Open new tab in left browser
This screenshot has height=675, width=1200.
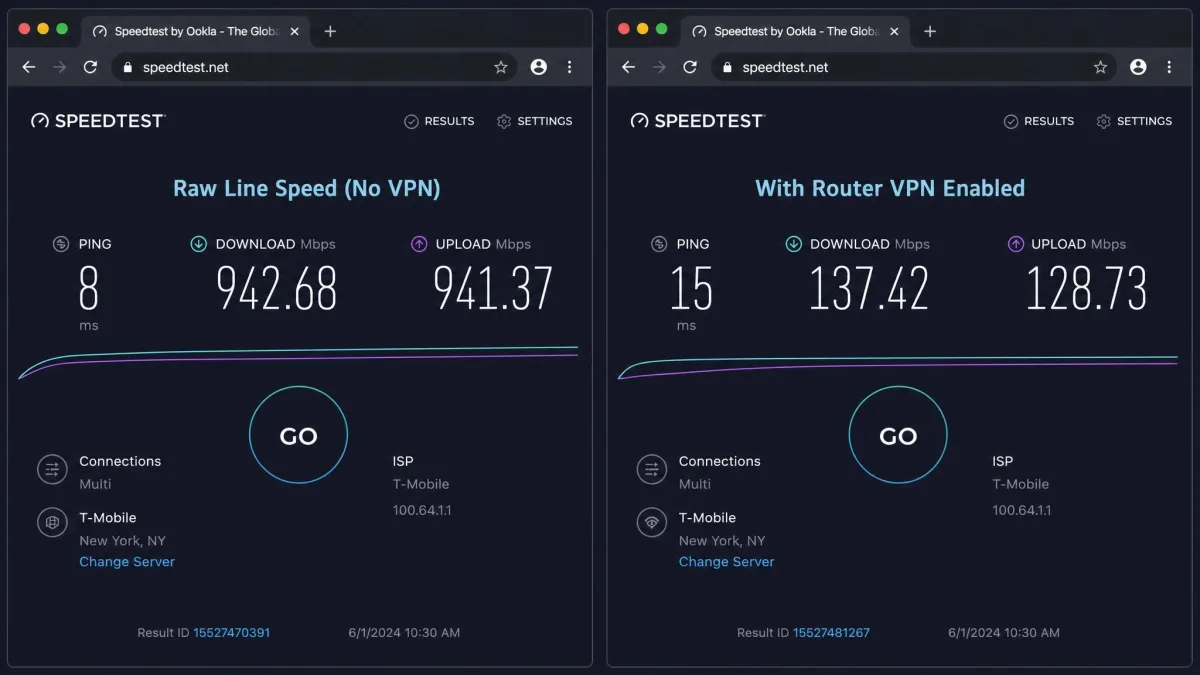[x=330, y=31]
